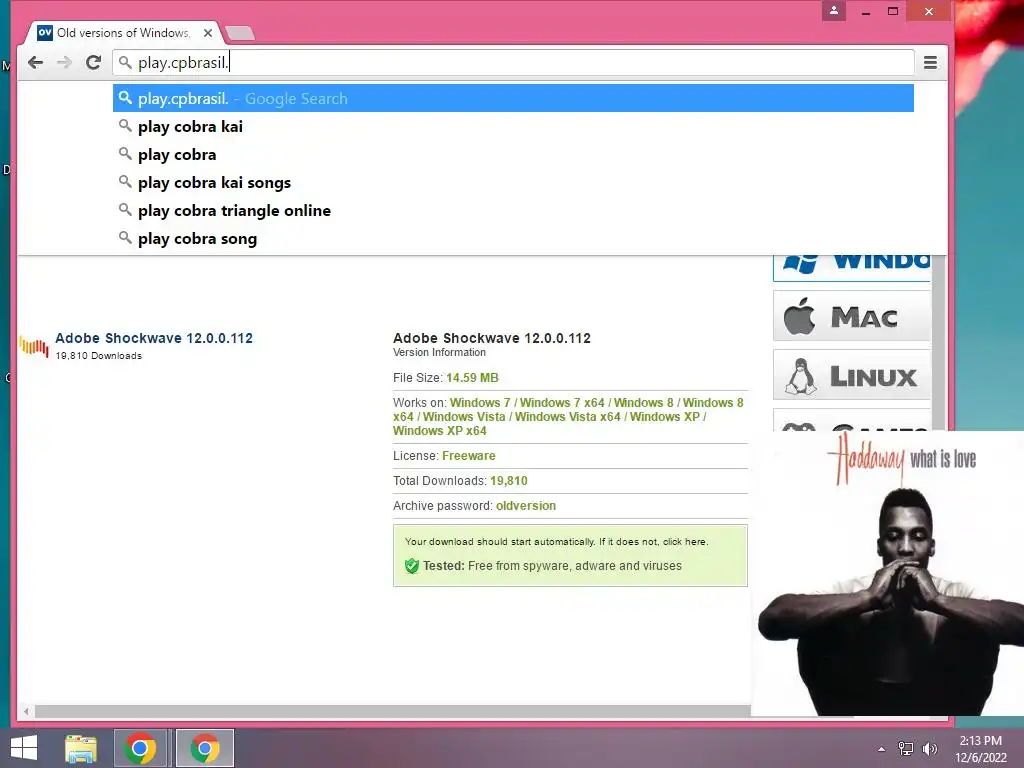Choose suggestion play cobra

[x=513, y=155]
